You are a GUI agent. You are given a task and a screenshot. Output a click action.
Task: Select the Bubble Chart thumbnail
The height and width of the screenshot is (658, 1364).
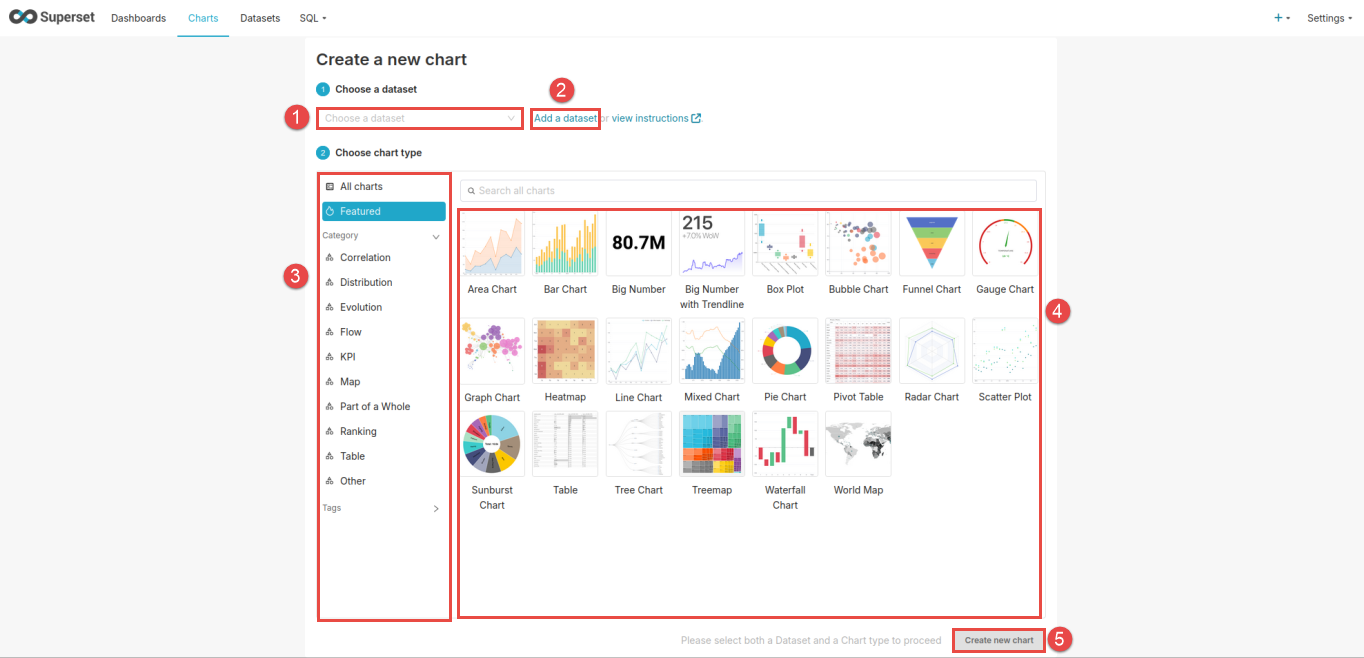pyautogui.click(x=858, y=243)
